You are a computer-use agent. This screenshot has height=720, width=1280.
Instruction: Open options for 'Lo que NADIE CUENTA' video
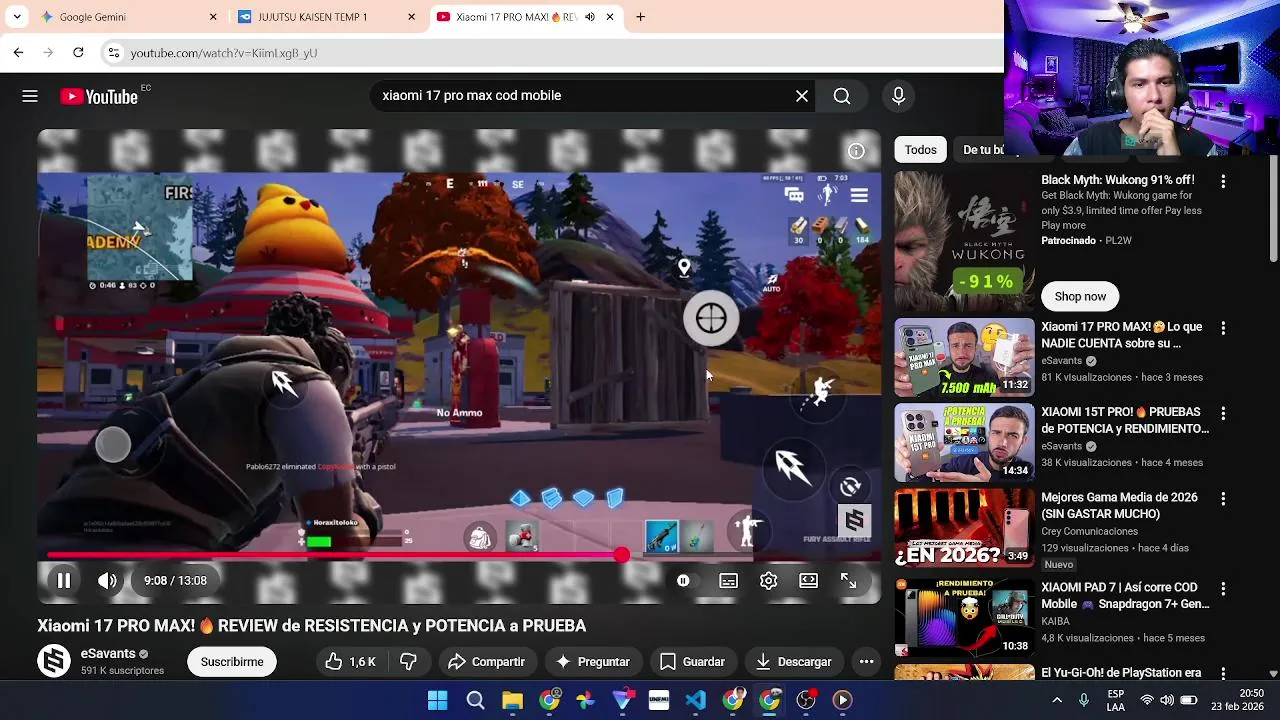pos(1223,328)
